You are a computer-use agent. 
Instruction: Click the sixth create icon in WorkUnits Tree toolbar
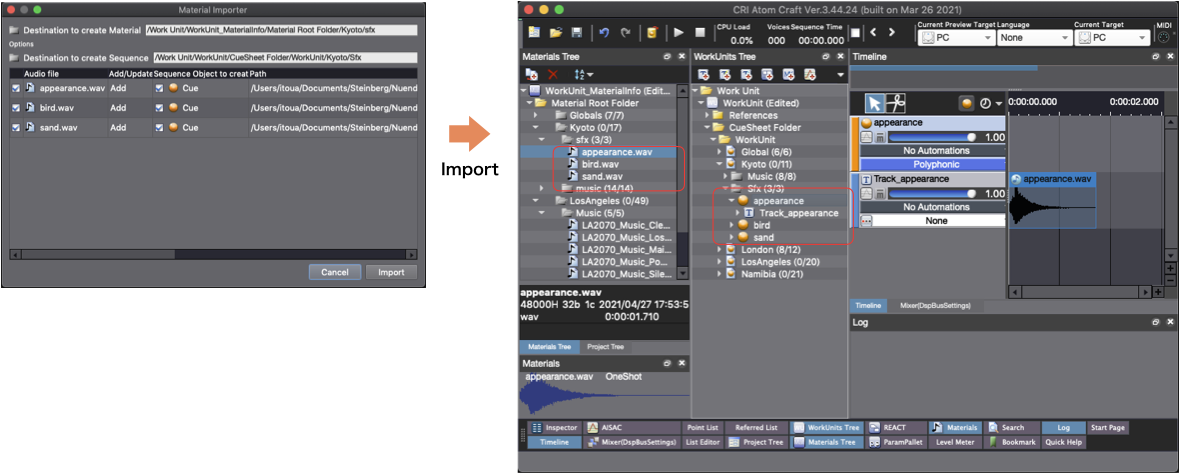click(x=810, y=74)
